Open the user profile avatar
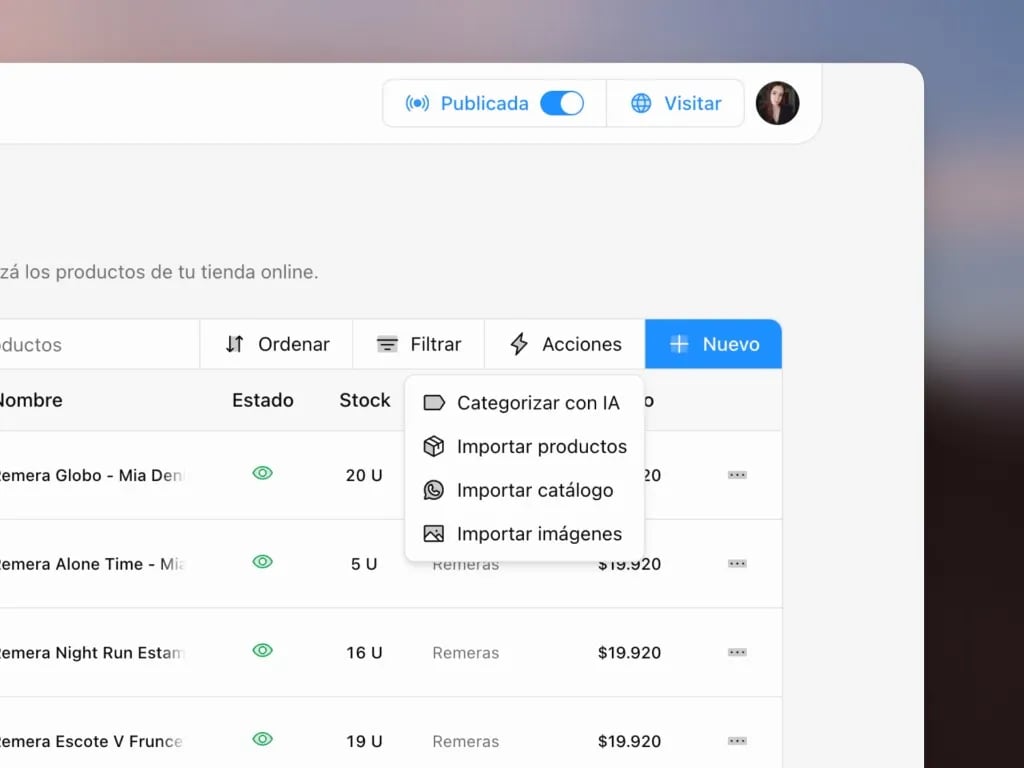 777,103
